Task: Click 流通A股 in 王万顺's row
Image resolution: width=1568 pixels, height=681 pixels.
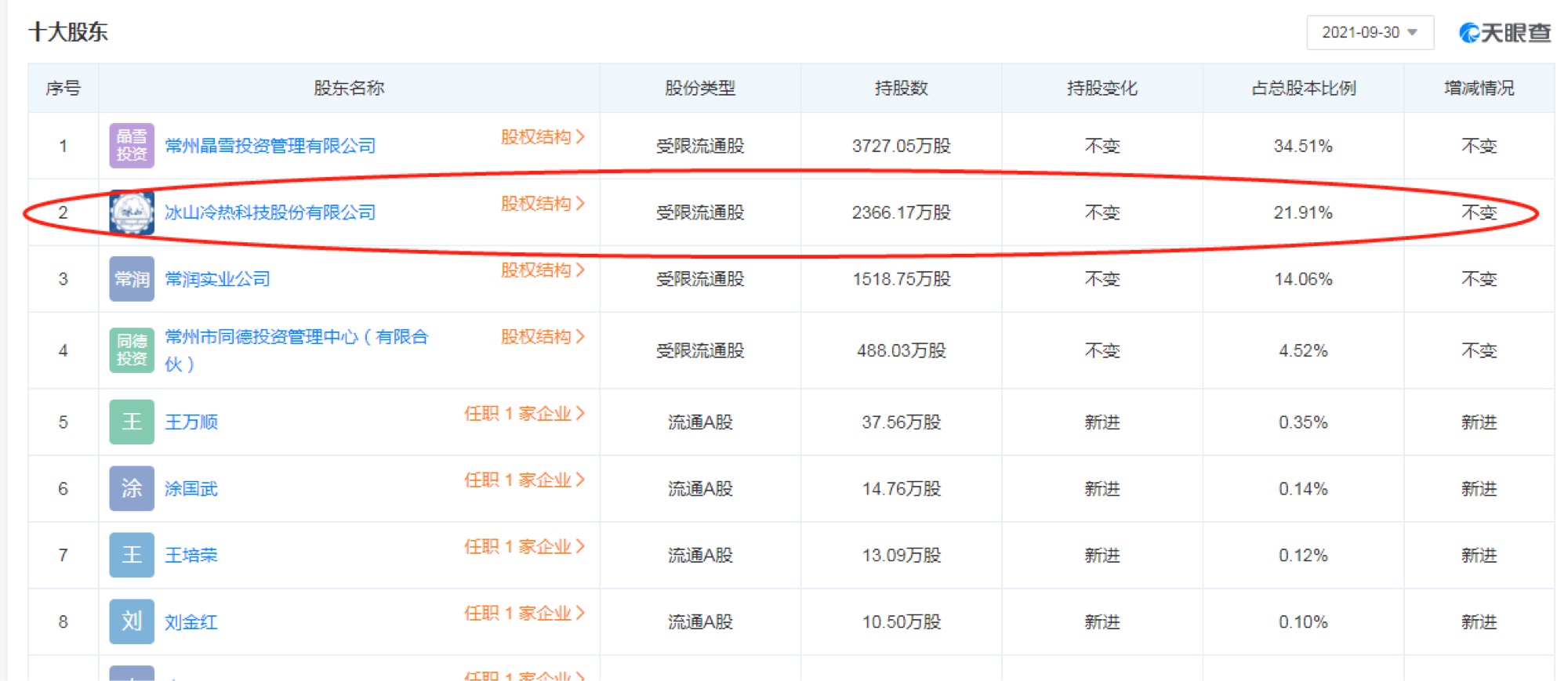Action: click(x=700, y=422)
